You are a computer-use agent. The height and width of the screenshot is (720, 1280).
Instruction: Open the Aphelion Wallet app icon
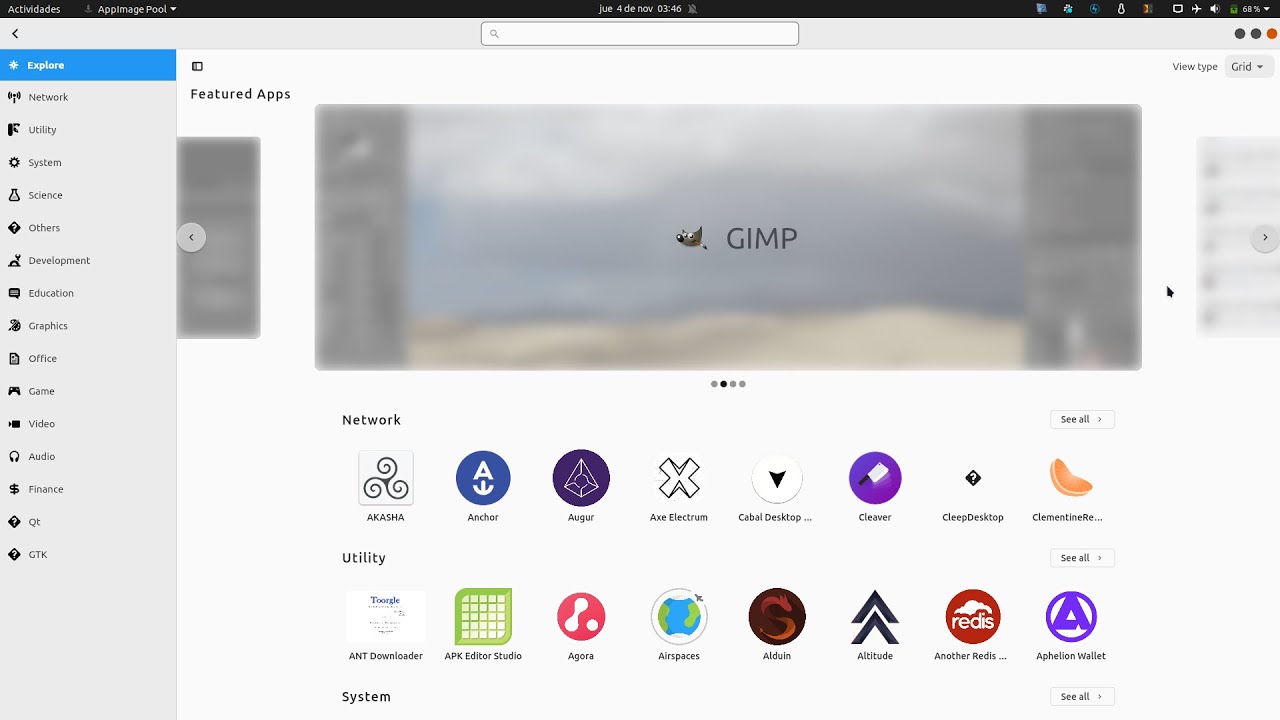pos(1071,617)
